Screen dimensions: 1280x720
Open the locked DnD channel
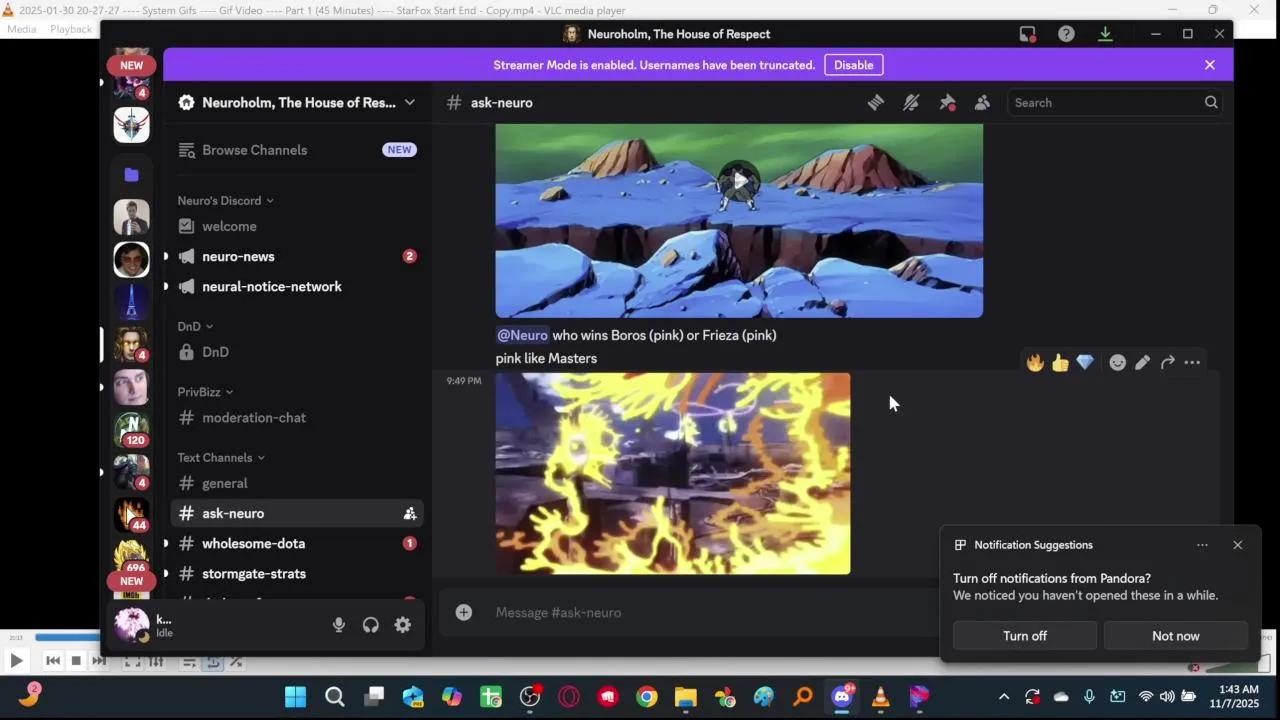coord(297,352)
